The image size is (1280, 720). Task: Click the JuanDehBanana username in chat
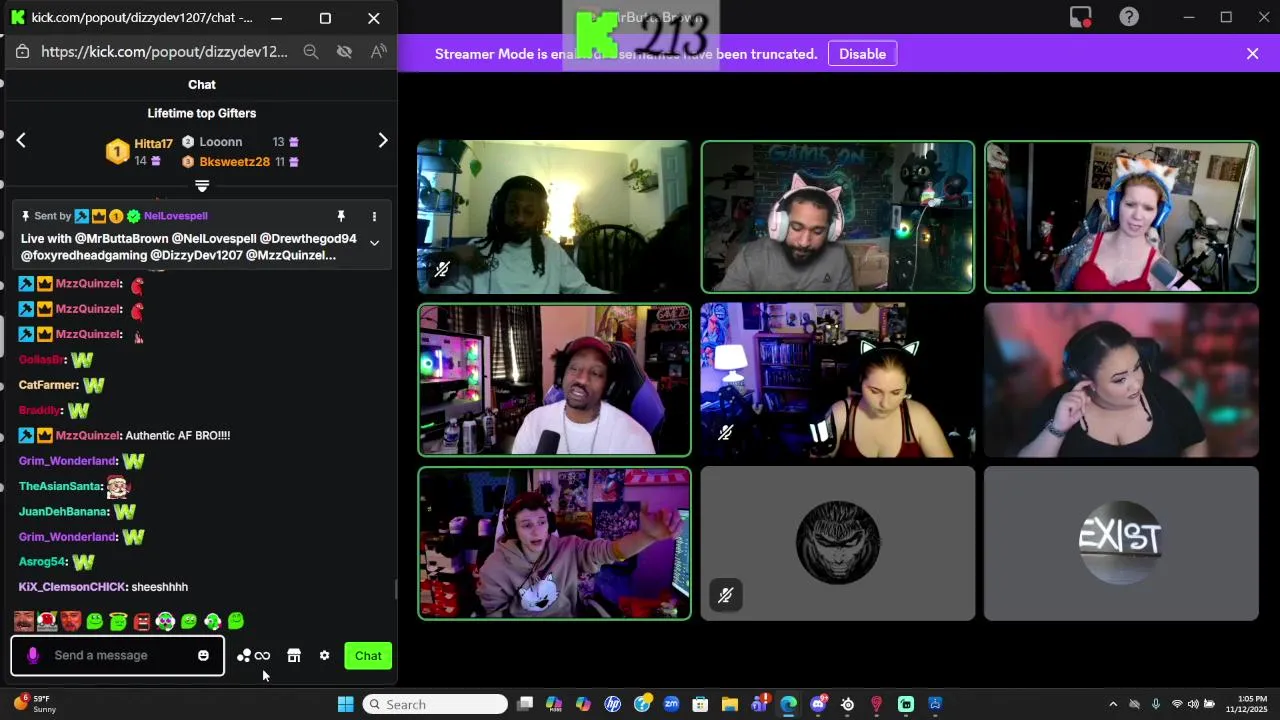(63, 511)
